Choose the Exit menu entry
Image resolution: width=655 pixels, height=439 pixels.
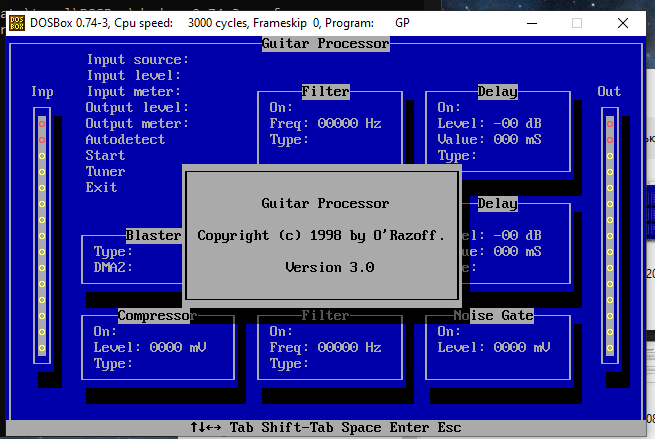coord(102,188)
